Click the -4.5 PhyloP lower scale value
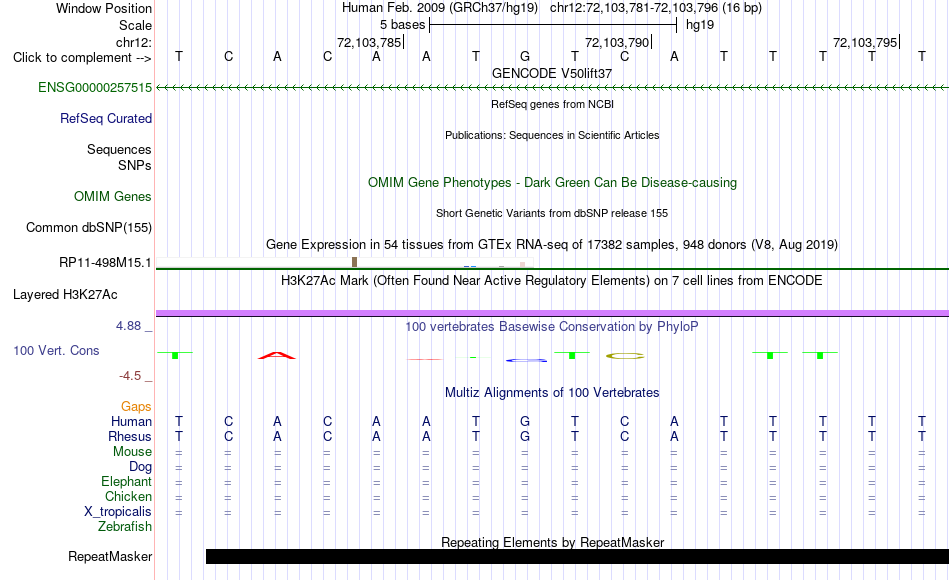This screenshot has height=580, width=950. coord(130,376)
